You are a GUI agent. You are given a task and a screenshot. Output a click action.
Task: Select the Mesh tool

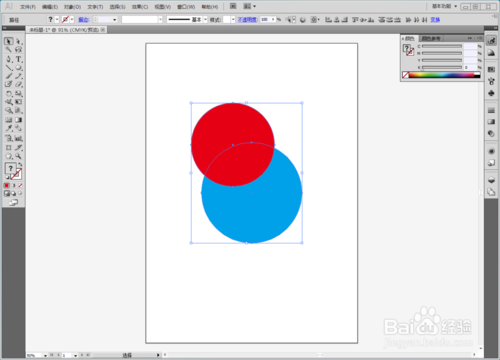9,120
